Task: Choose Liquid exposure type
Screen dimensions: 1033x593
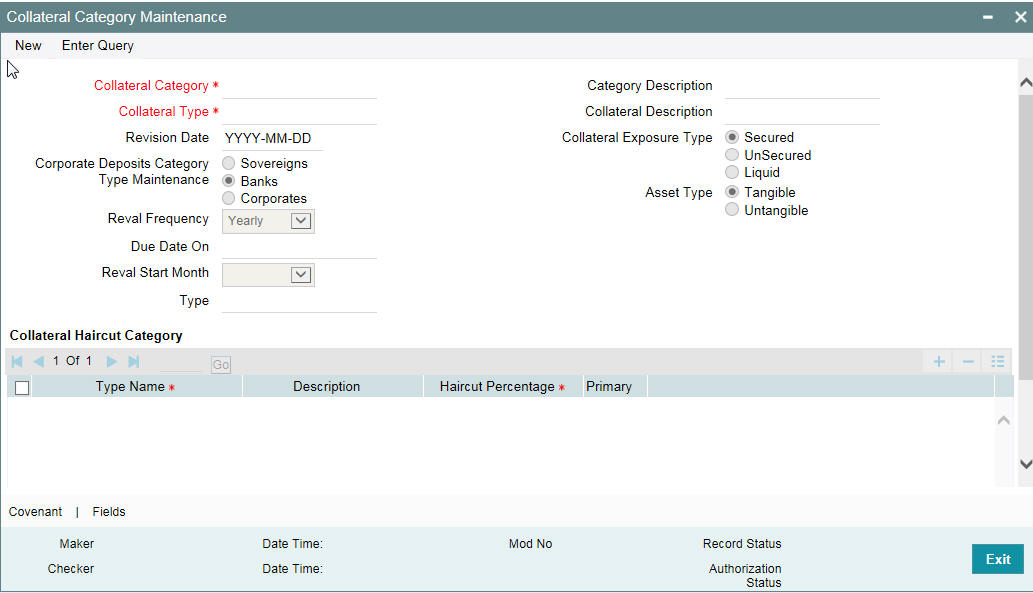Action: point(732,172)
